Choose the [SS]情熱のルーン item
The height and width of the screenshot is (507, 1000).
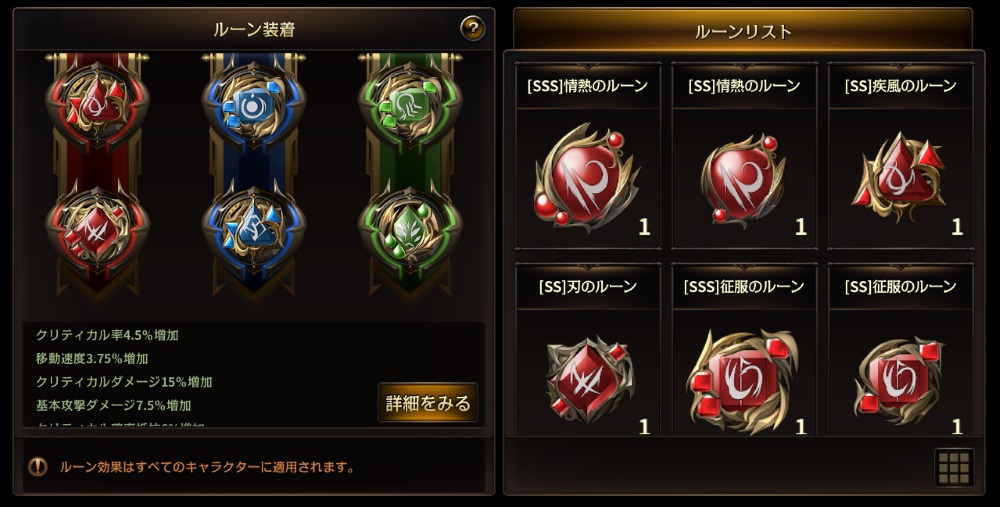coord(744,156)
